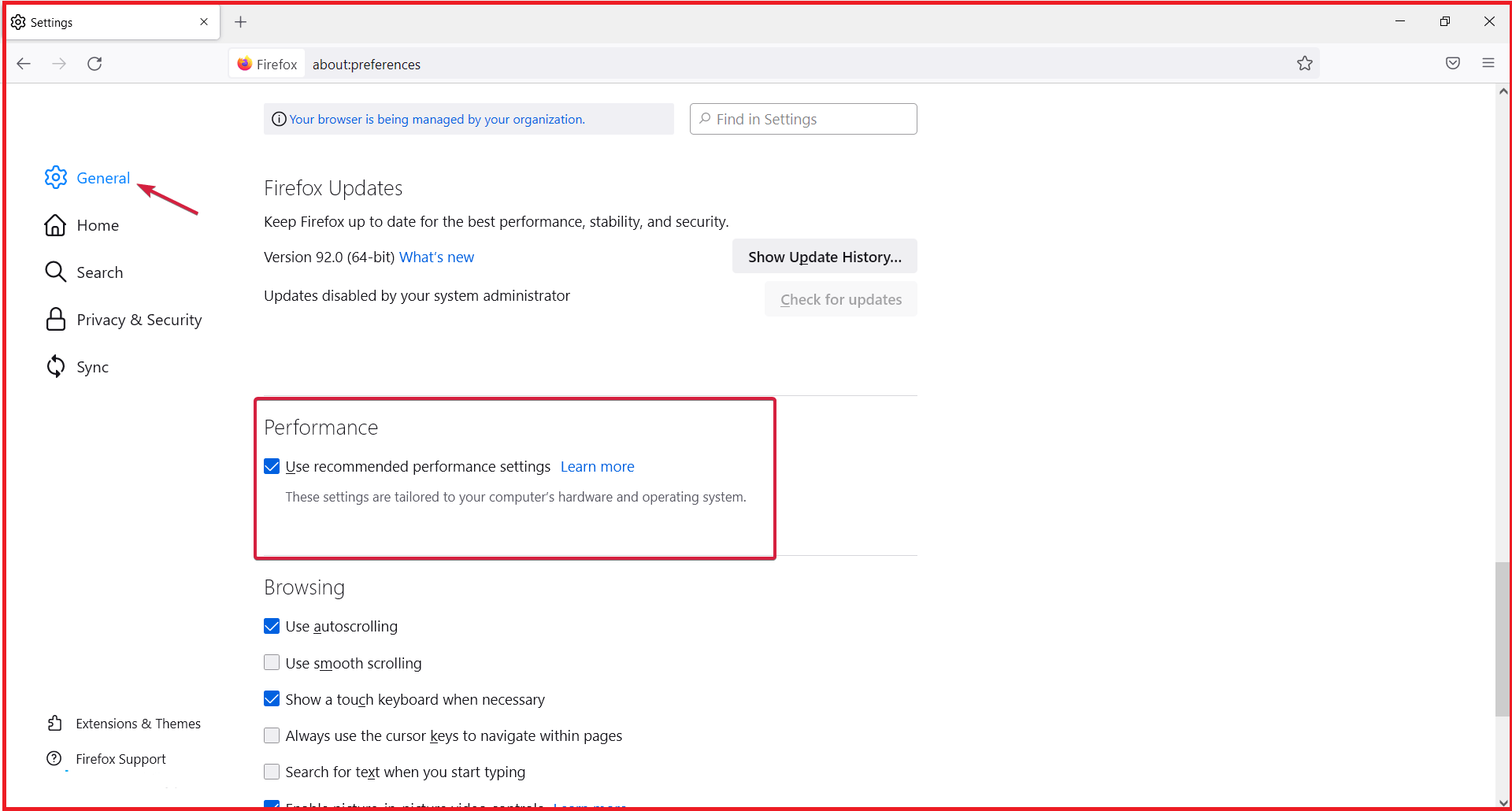Disable Use autoscrolling checkbox
1512x811 pixels.
(x=272, y=626)
